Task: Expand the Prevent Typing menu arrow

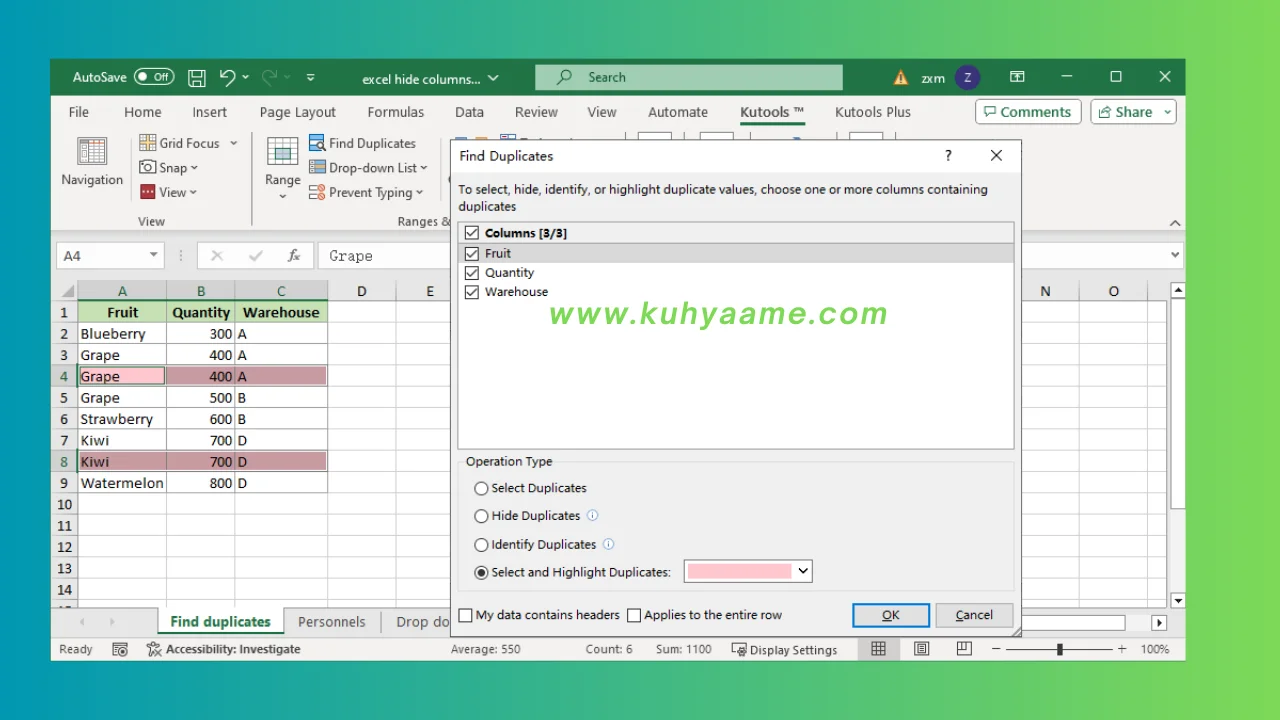Action: (419, 193)
